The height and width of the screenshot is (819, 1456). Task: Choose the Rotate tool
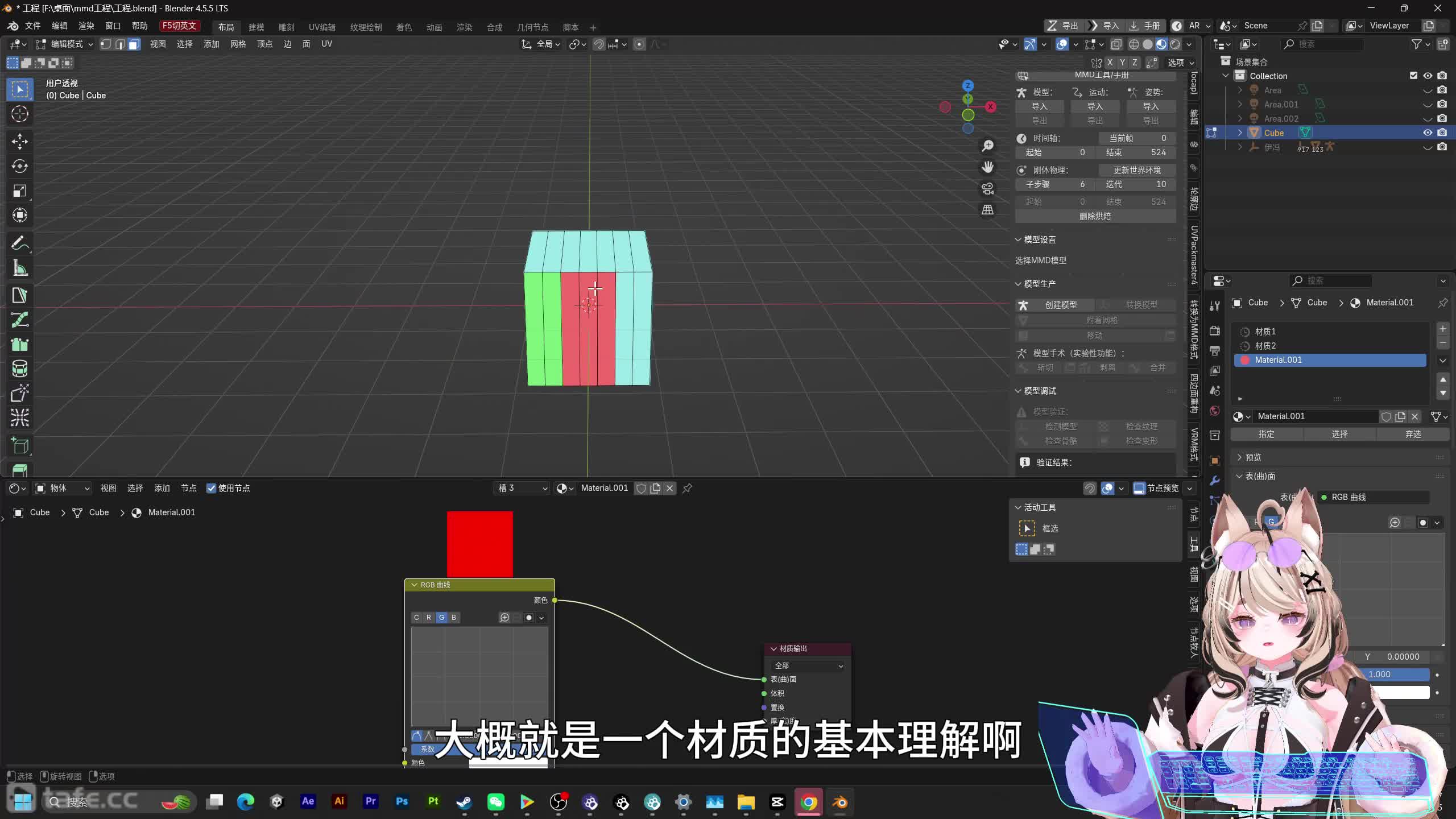pos(20,166)
